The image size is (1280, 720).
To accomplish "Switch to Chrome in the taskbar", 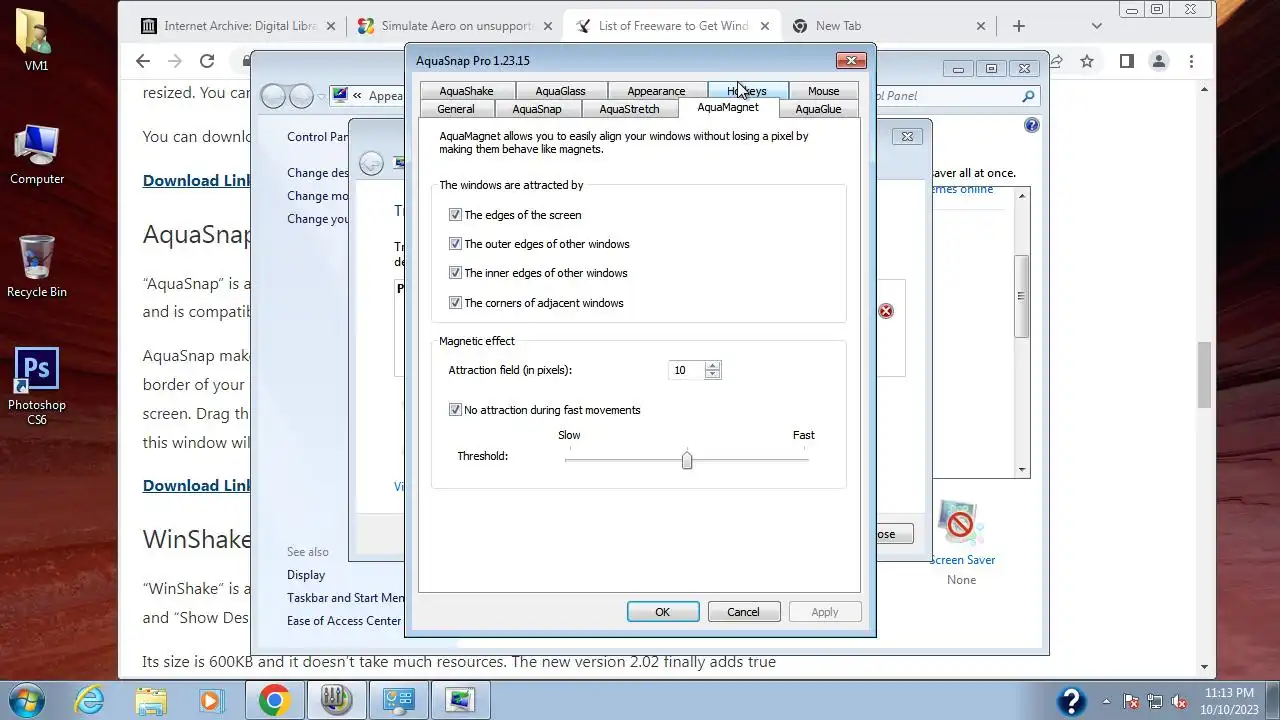I will coord(274,700).
